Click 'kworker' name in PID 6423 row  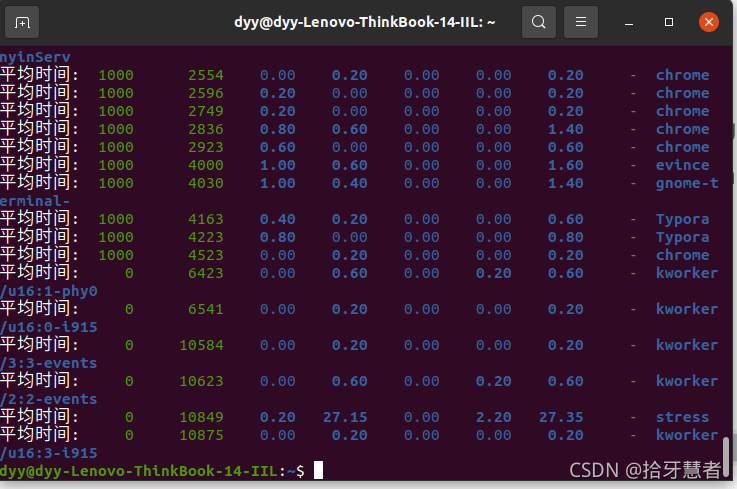[687, 273]
